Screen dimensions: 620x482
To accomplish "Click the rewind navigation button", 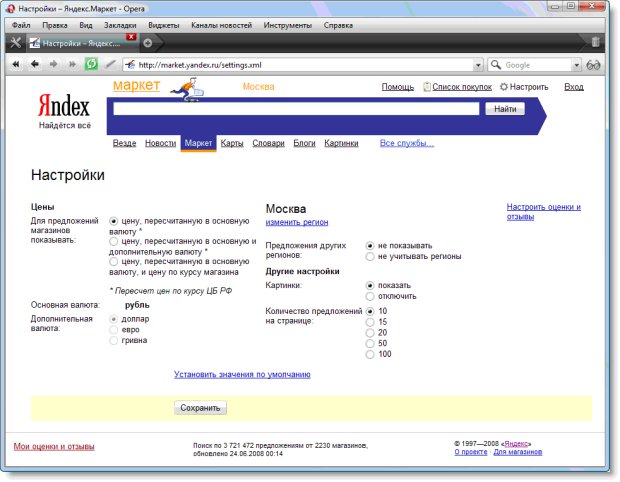I will click(x=16, y=64).
